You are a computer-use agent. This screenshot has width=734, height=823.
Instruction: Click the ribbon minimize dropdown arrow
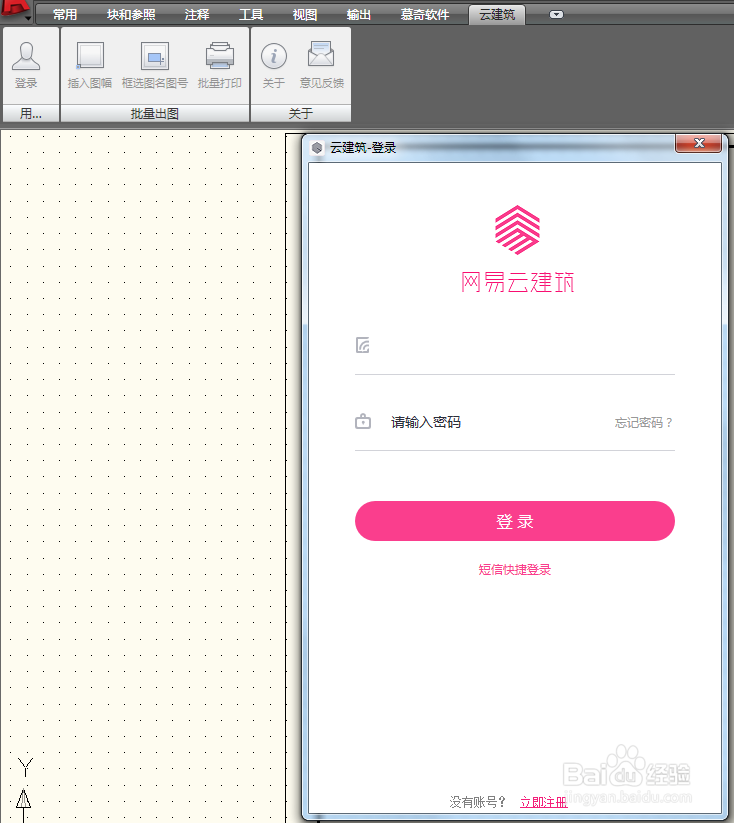pyautogui.click(x=556, y=15)
